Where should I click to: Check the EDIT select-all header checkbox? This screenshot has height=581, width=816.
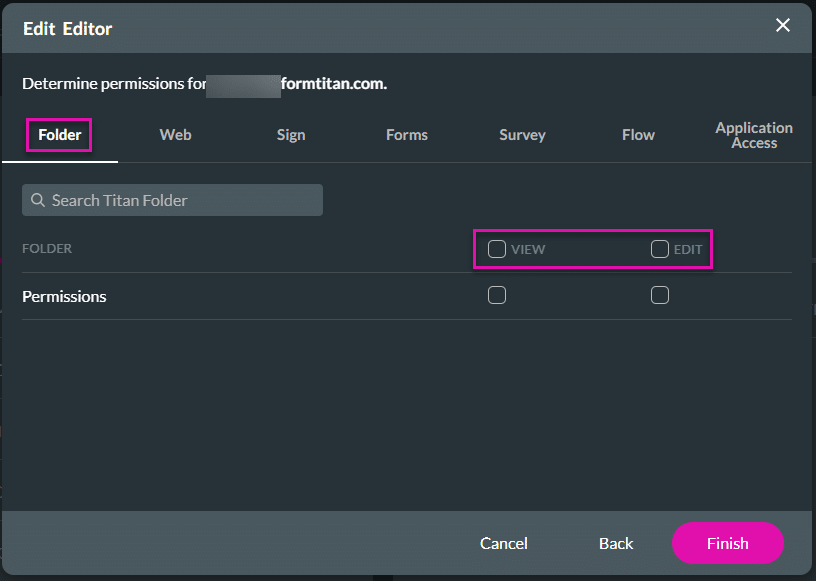pos(660,249)
